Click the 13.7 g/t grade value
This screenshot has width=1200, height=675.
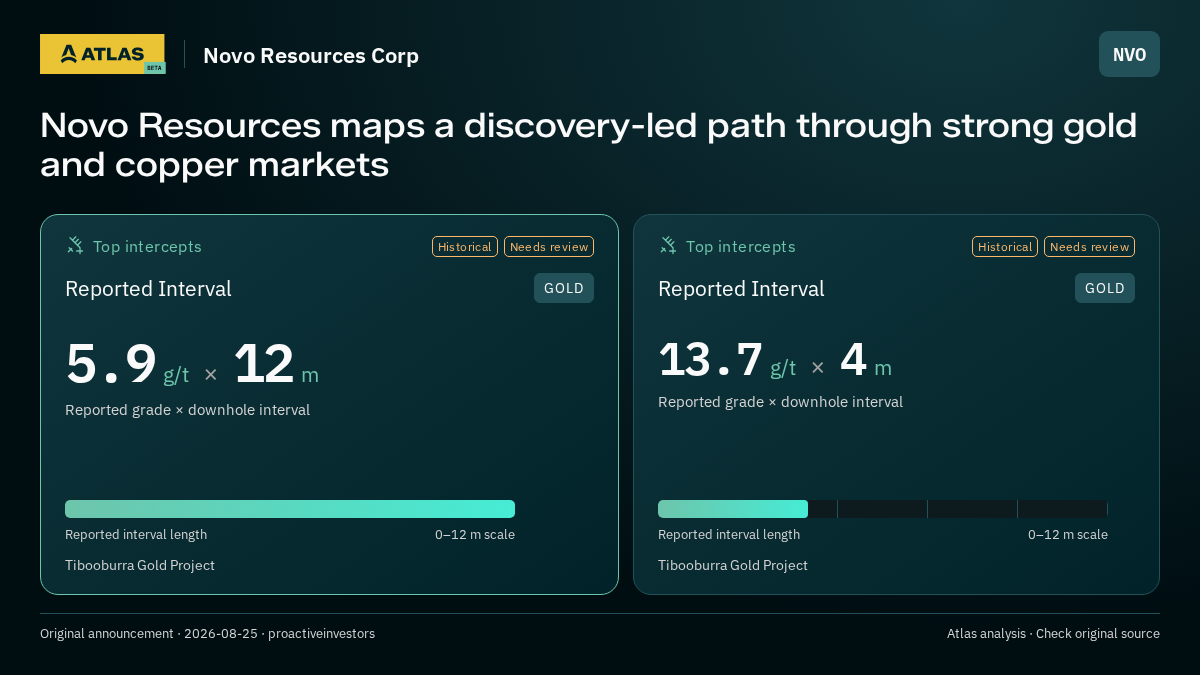727,360
